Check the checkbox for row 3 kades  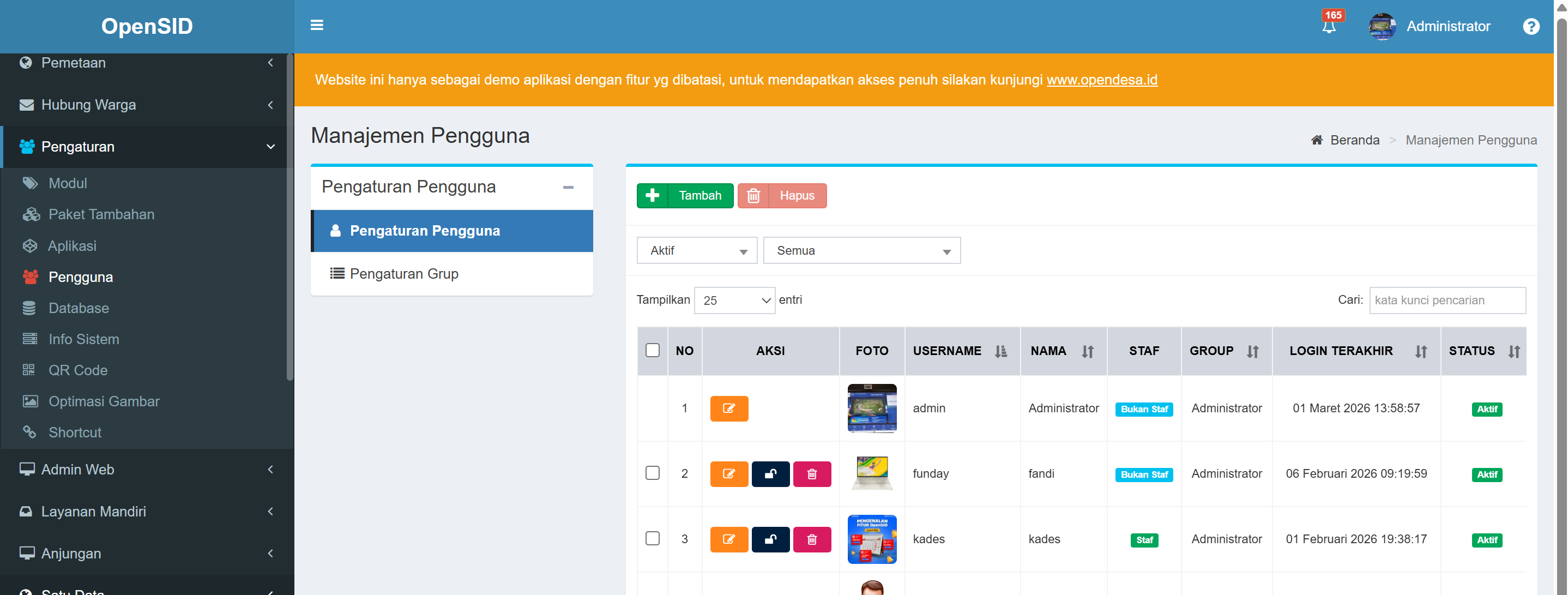click(x=652, y=538)
